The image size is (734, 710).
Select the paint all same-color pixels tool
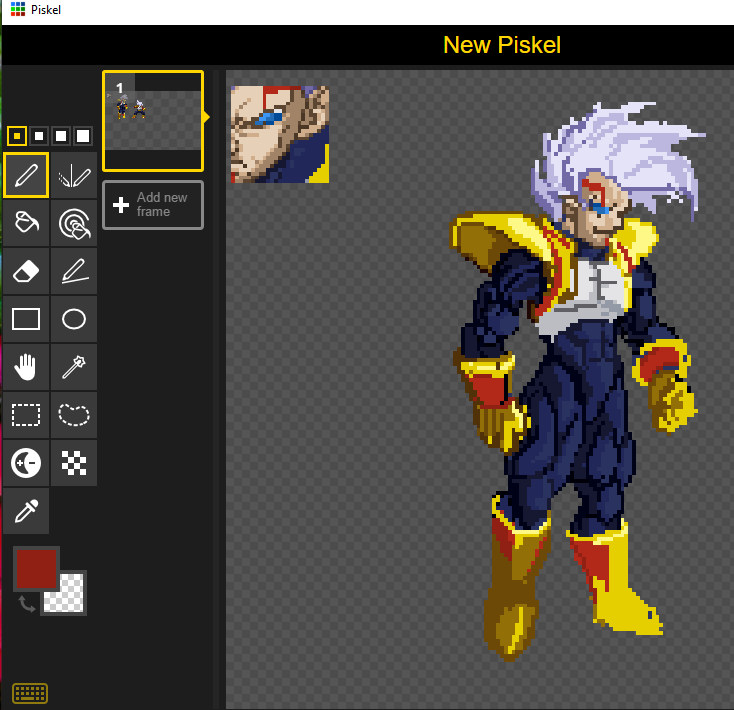click(74, 223)
